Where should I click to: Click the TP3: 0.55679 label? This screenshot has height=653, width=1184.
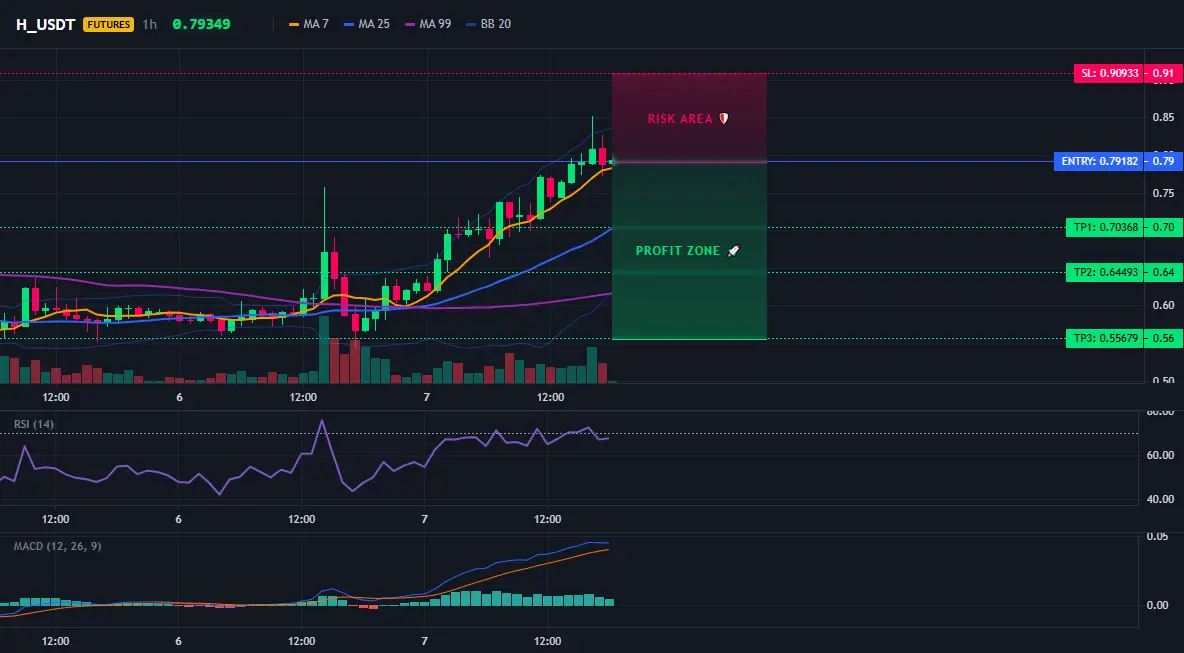pos(1104,339)
